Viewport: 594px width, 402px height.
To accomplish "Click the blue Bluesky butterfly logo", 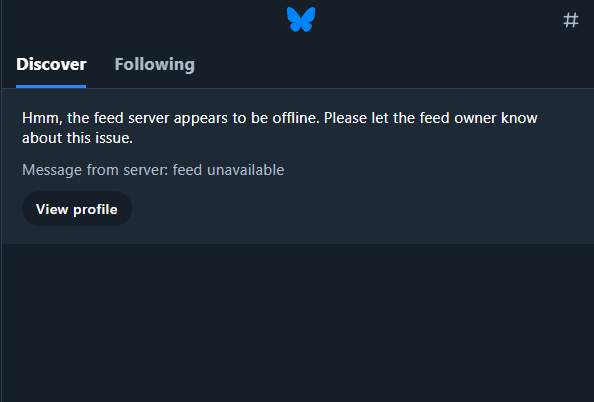I will [x=301, y=19].
